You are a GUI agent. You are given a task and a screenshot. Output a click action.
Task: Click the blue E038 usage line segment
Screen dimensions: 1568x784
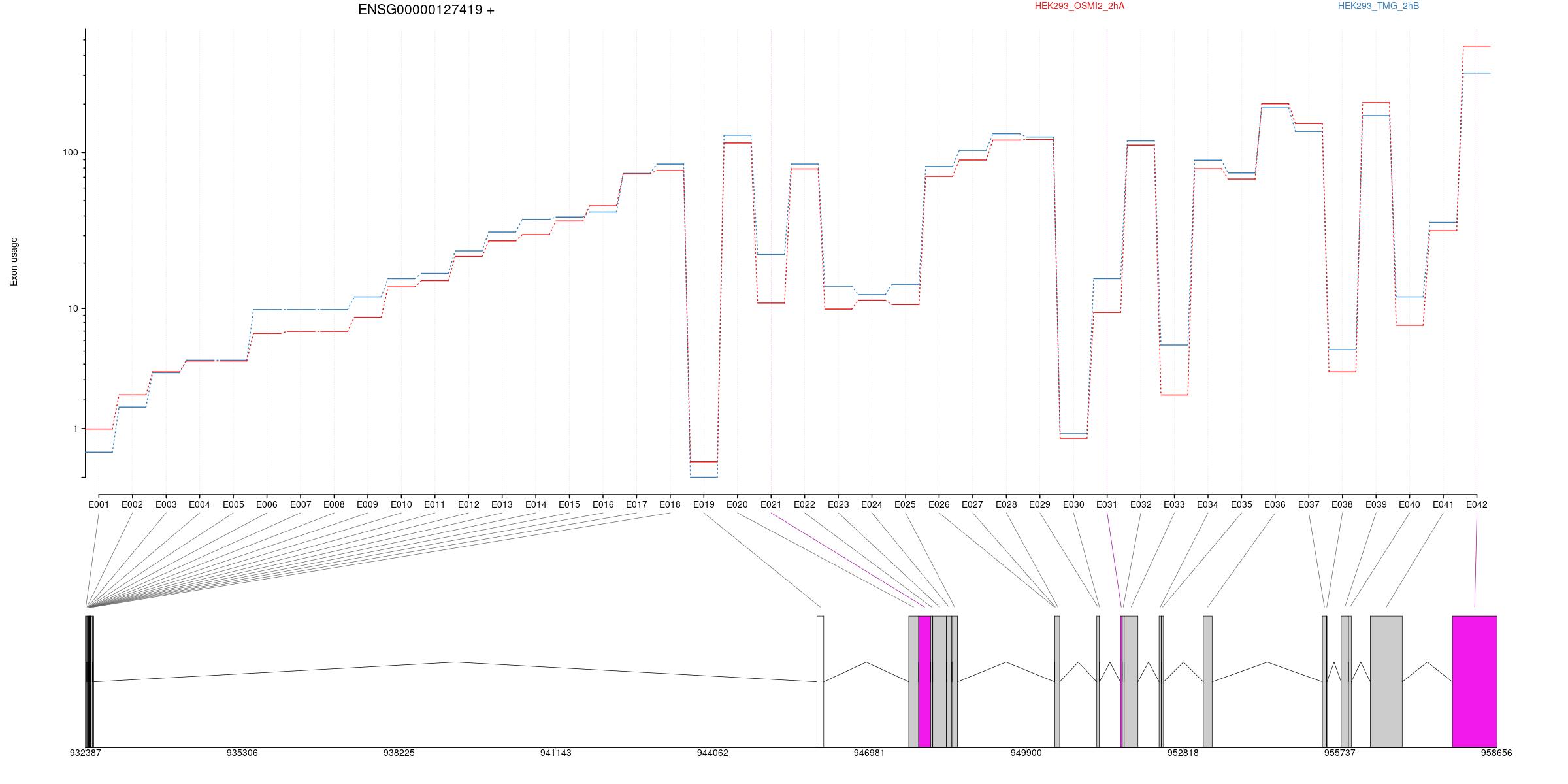point(1342,350)
